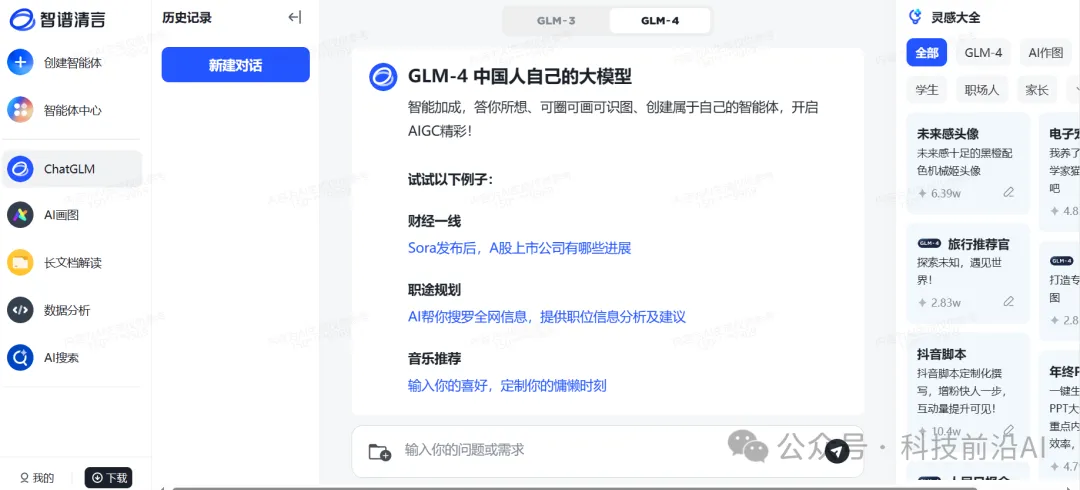
Task: Select the GLM-4 filter chip
Action: click(x=983, y=52)
